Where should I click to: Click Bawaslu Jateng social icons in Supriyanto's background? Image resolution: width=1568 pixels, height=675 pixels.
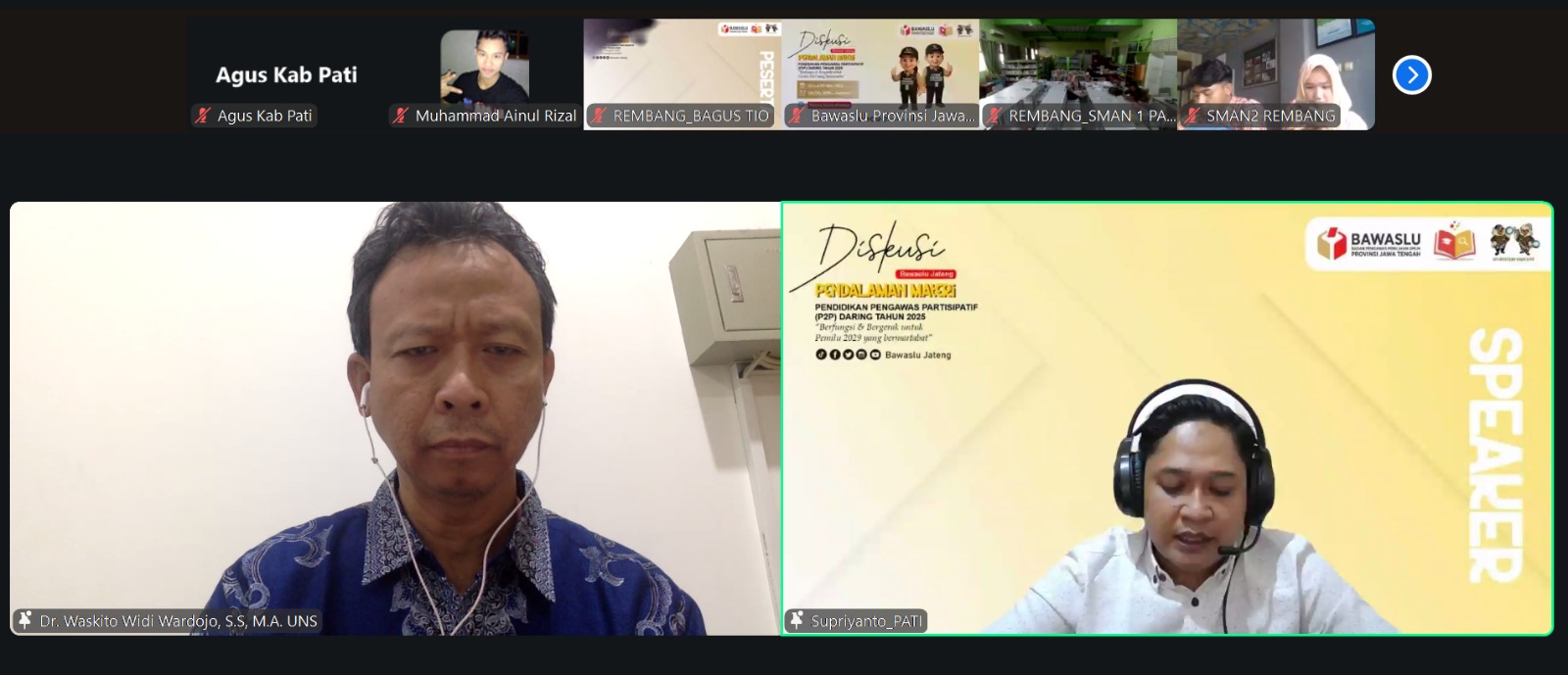(848, 355)
